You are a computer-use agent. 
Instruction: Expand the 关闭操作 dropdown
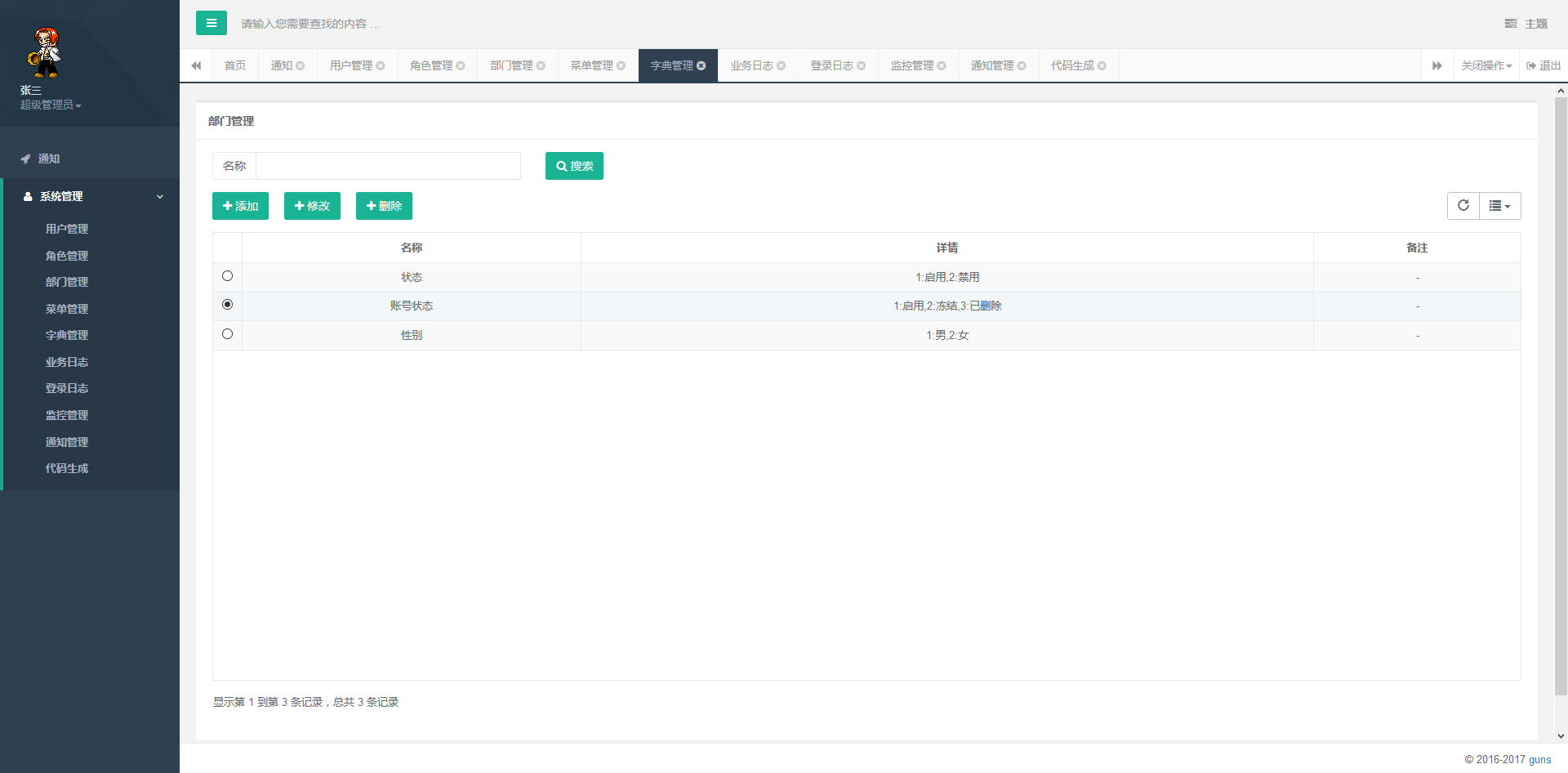tap(1486, 66)
